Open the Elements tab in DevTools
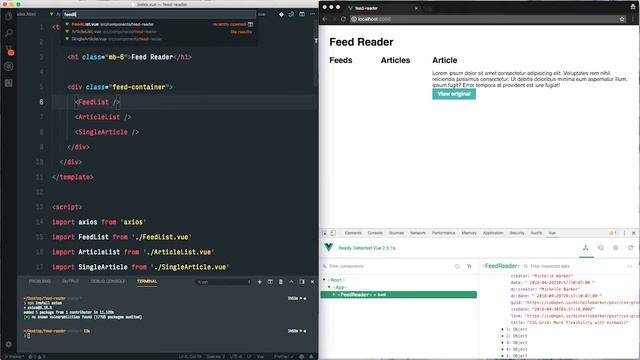 tap(353, 233)
